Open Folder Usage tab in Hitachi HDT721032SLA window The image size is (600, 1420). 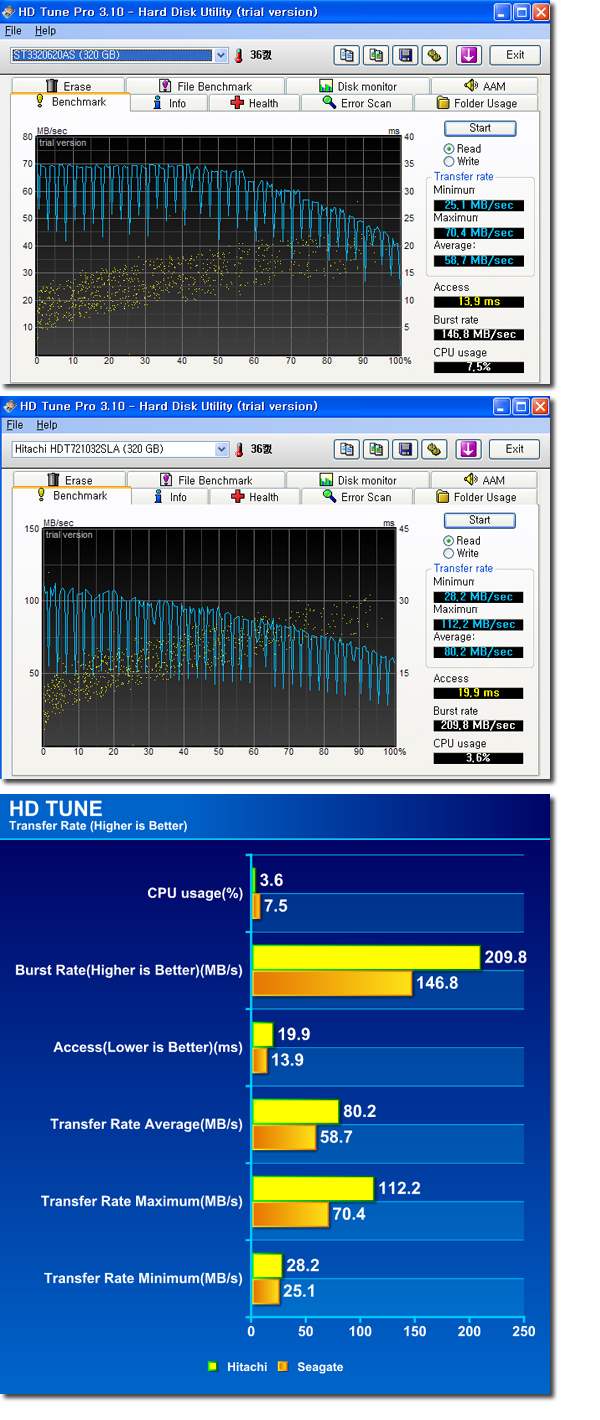[478, 497]
